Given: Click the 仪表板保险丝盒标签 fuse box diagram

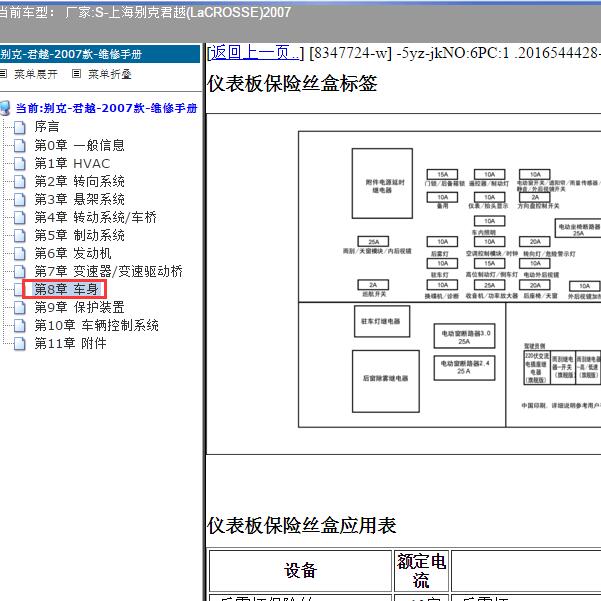Looking at the screenshot, I should click(449, 279).
